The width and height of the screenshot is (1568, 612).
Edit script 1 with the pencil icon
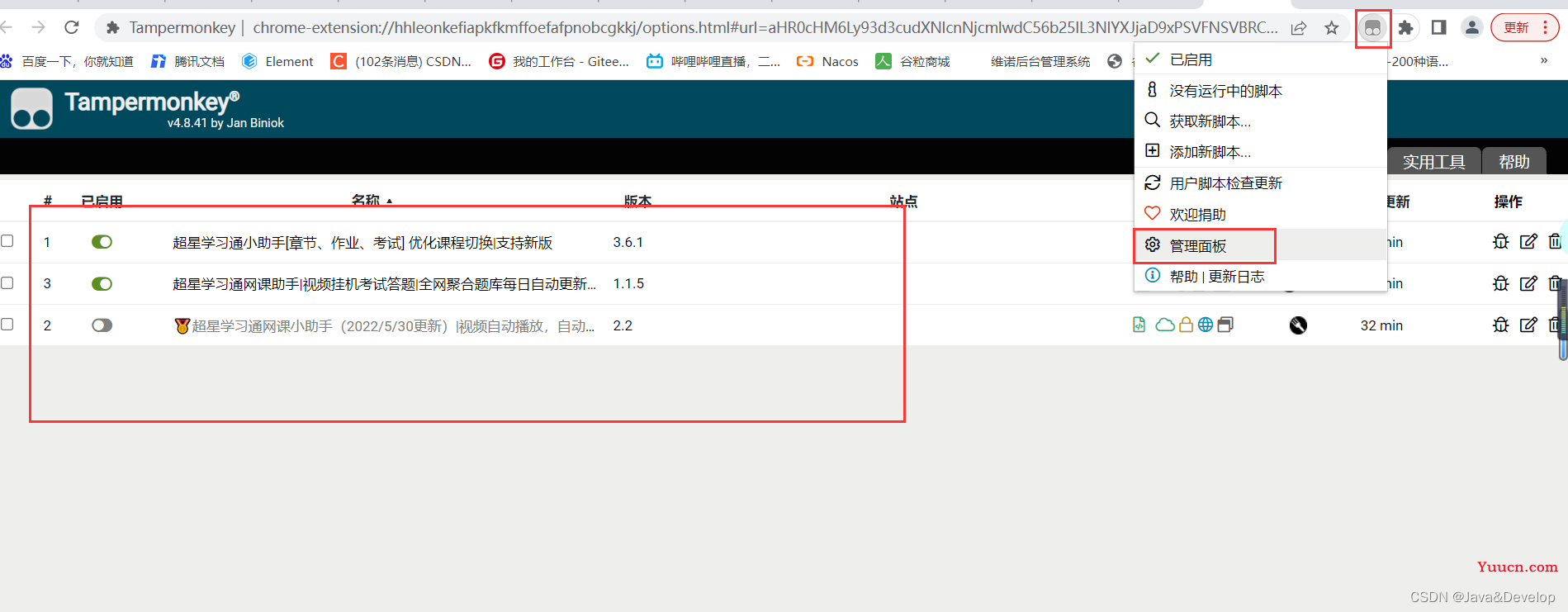tap(1528, 241)
